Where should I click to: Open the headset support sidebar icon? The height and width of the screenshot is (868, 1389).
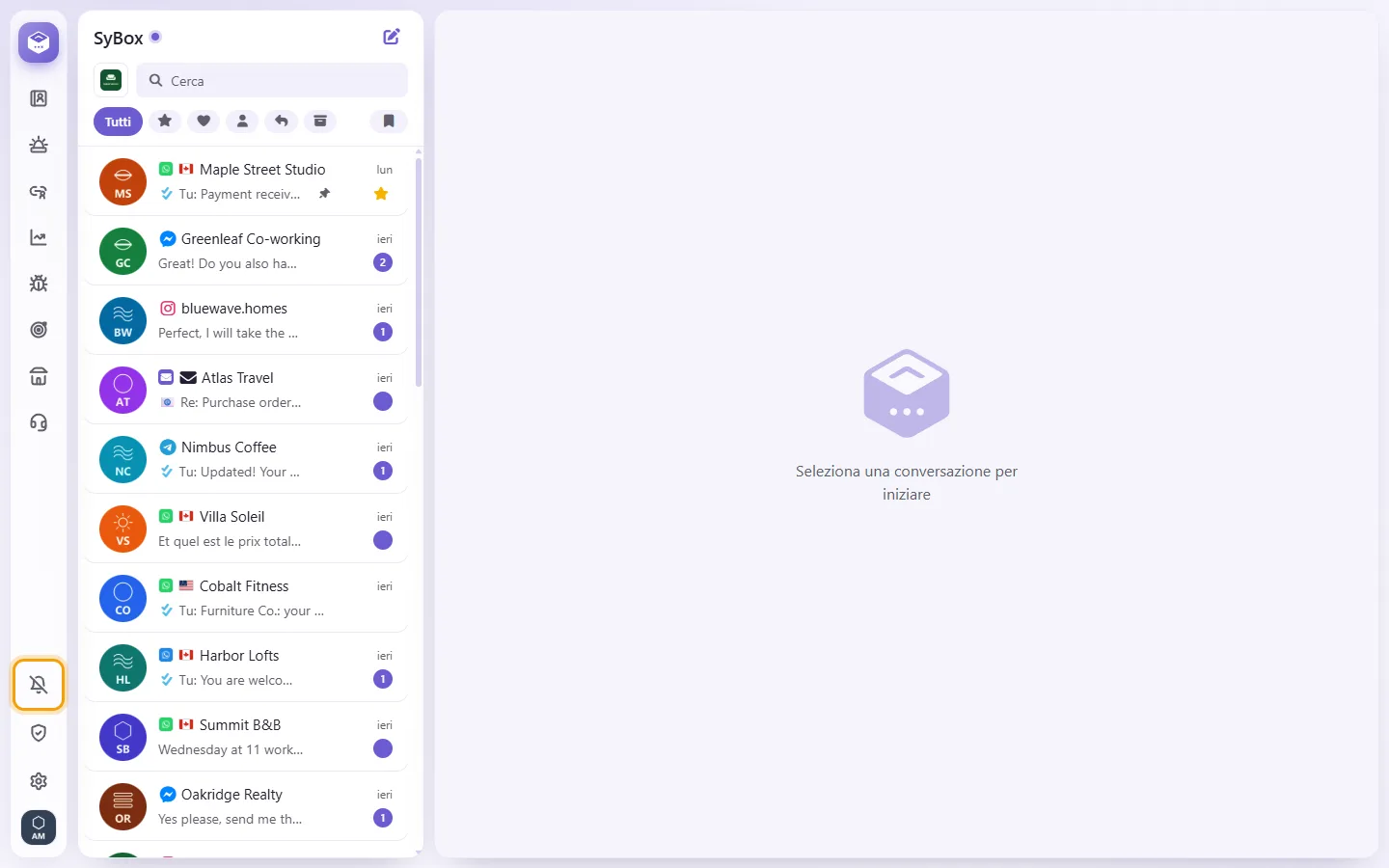[x=39, y=422]
